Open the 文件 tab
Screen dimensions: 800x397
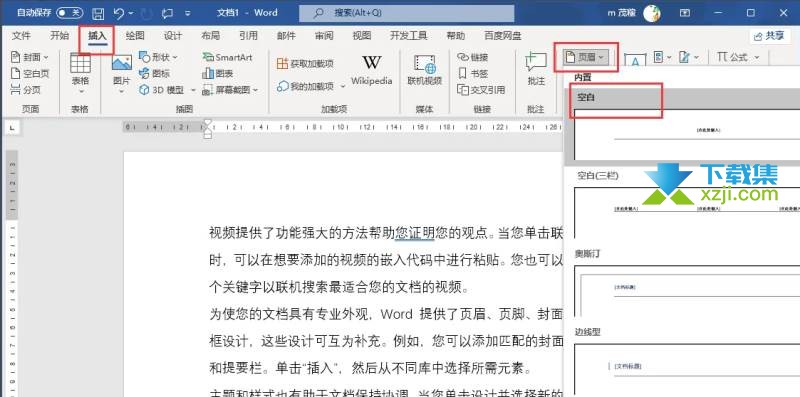(21, 36)
